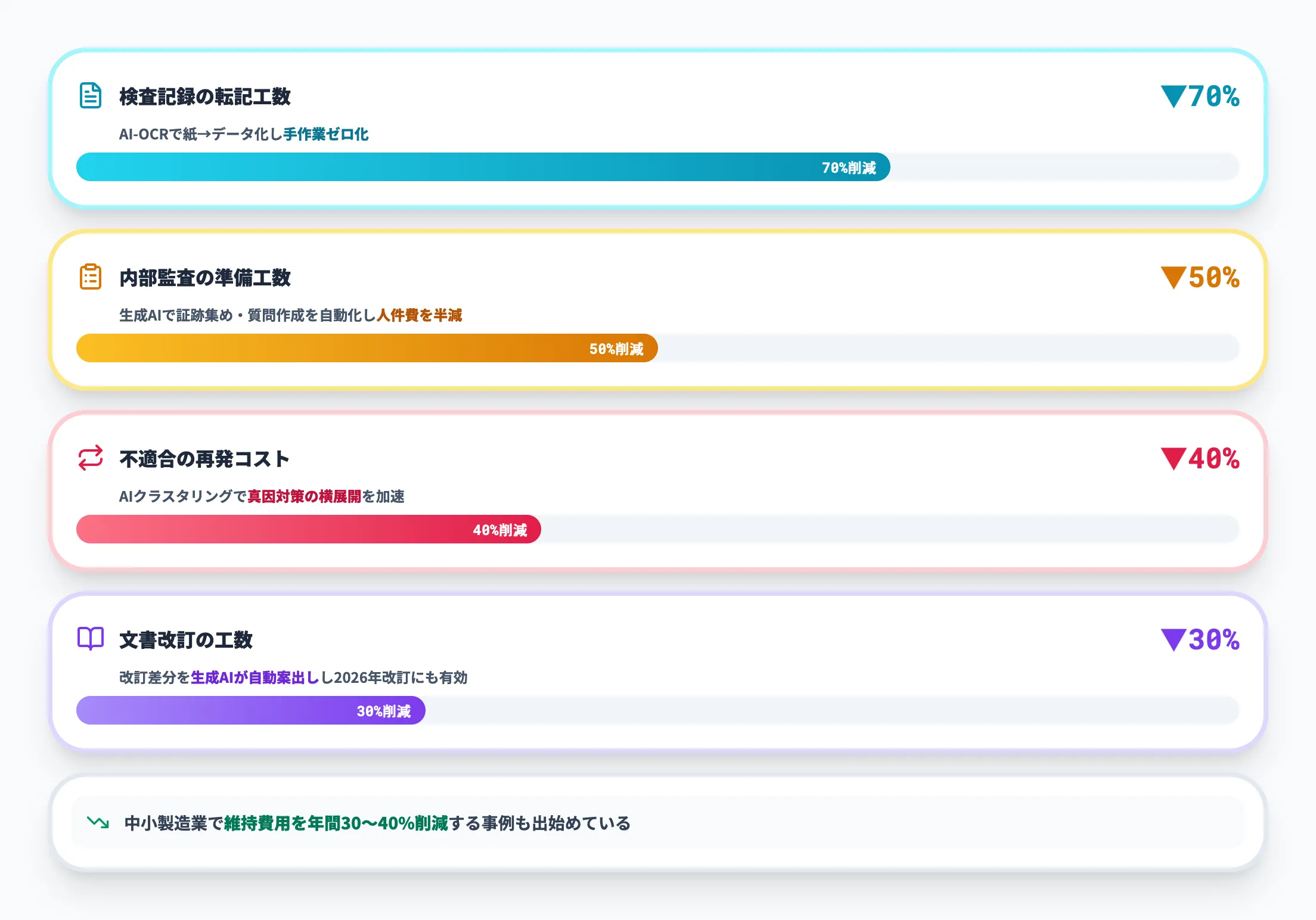1316x920 pixels.
Task: Toggle the 40%削減 bar state
Action: tap(502, 530)
